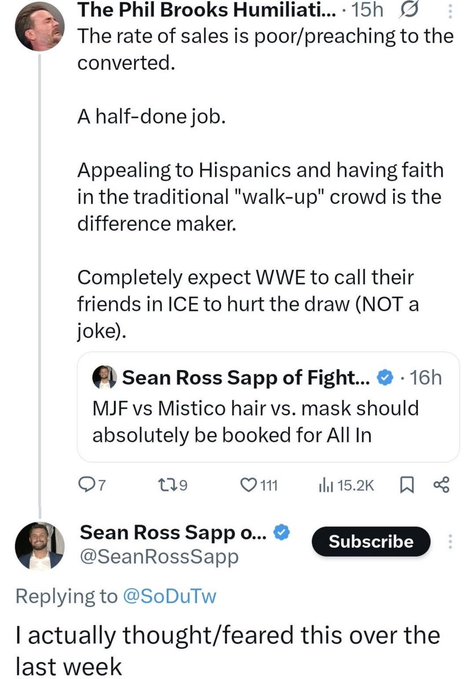This screenshot has height=679, width=475.
Task: Open @SeanRossSapp handle
Action: [x=159, y=557]
